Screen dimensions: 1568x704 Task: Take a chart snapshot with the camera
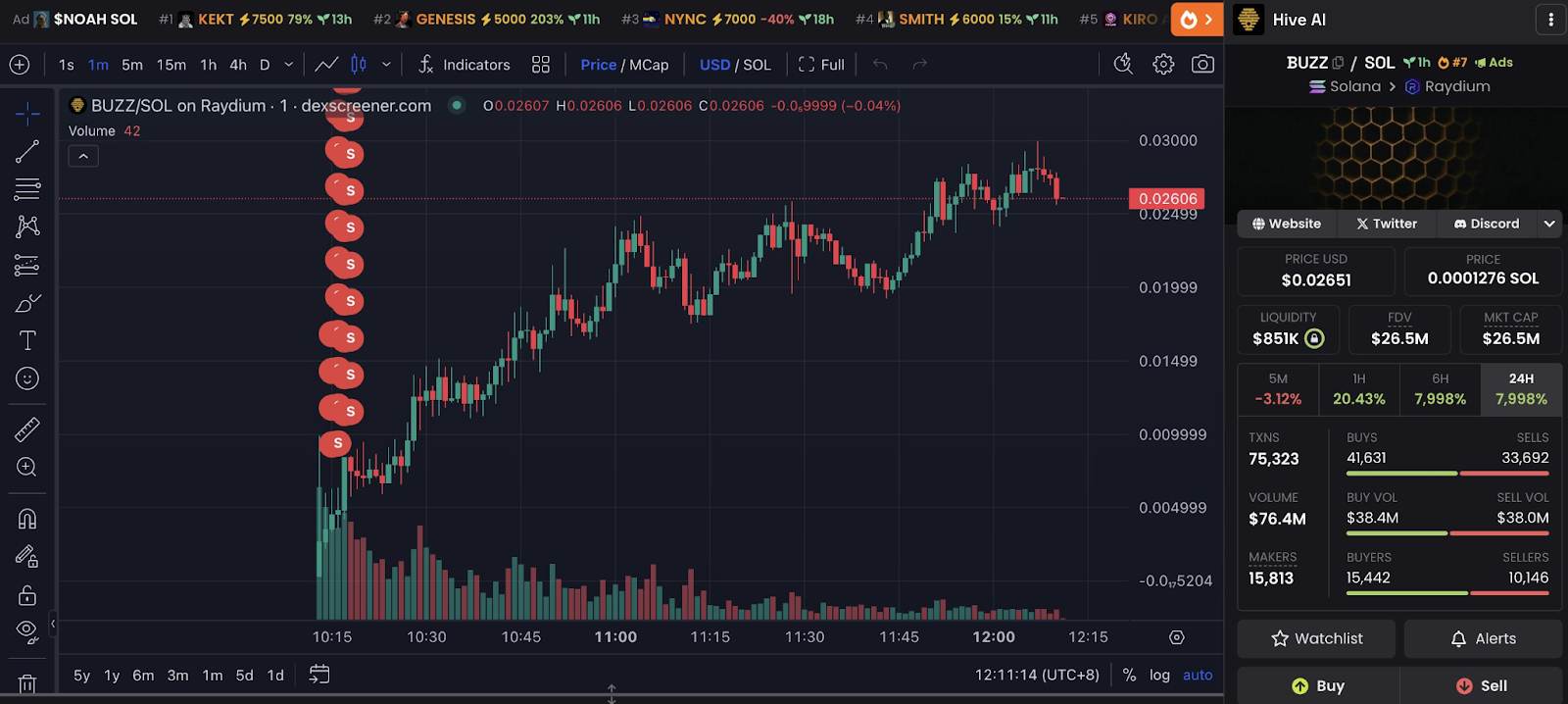(1202, 65)
